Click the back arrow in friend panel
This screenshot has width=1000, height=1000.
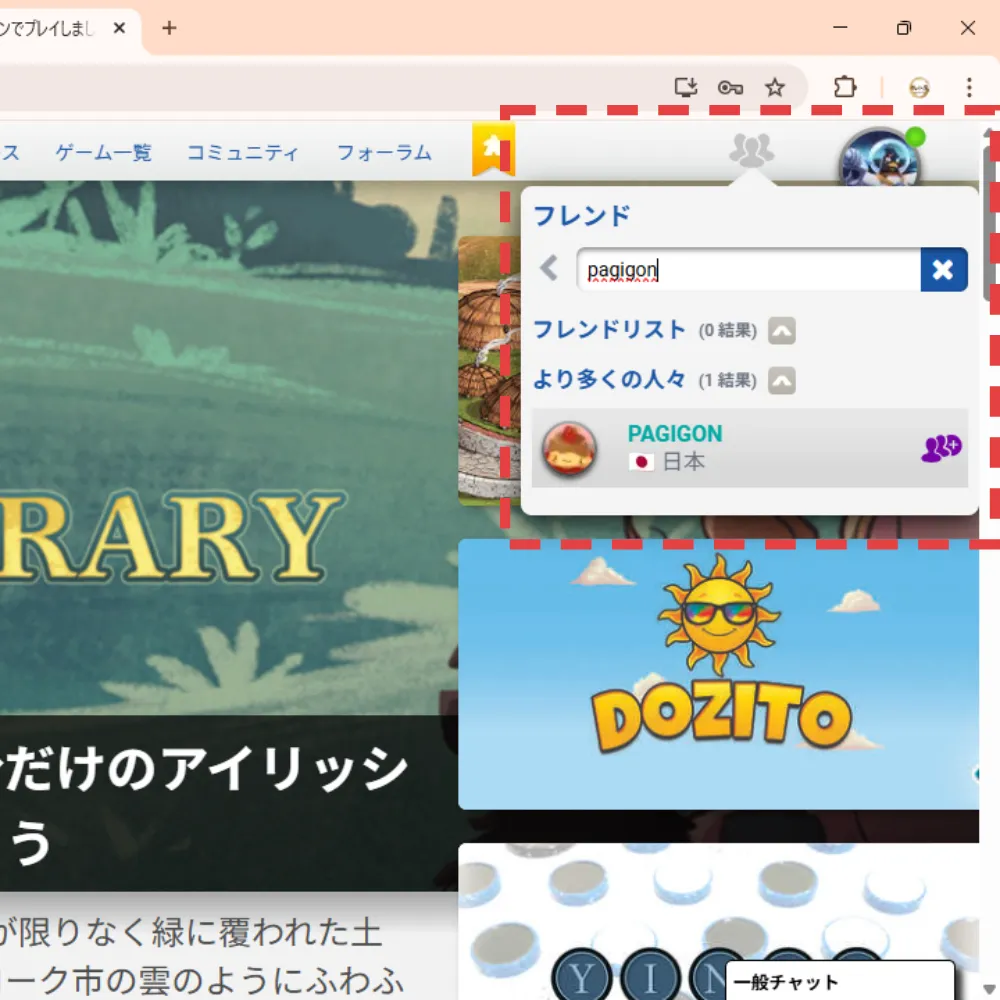(549, 268)
